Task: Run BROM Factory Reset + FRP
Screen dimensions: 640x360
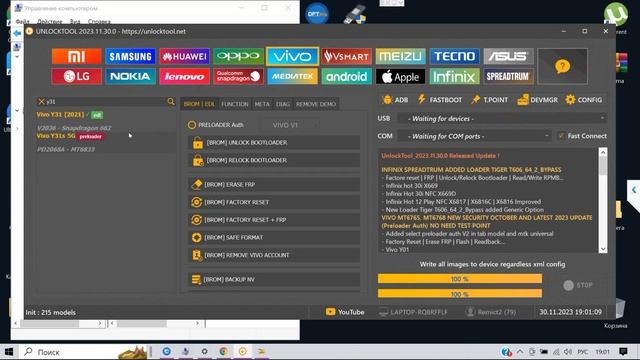Action: click(x=274, y=220)
